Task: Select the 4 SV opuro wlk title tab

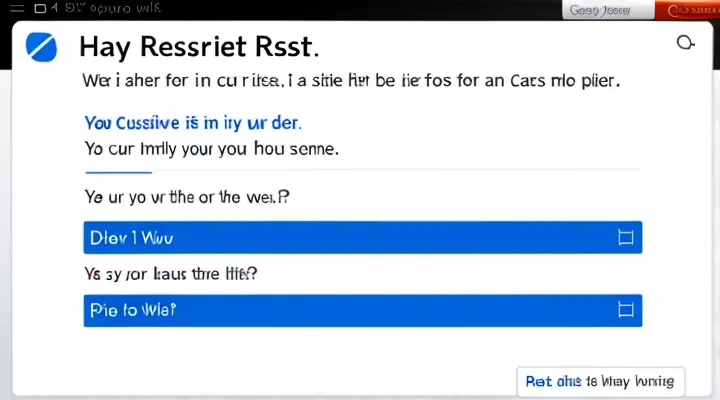Action: coord(98,9)
